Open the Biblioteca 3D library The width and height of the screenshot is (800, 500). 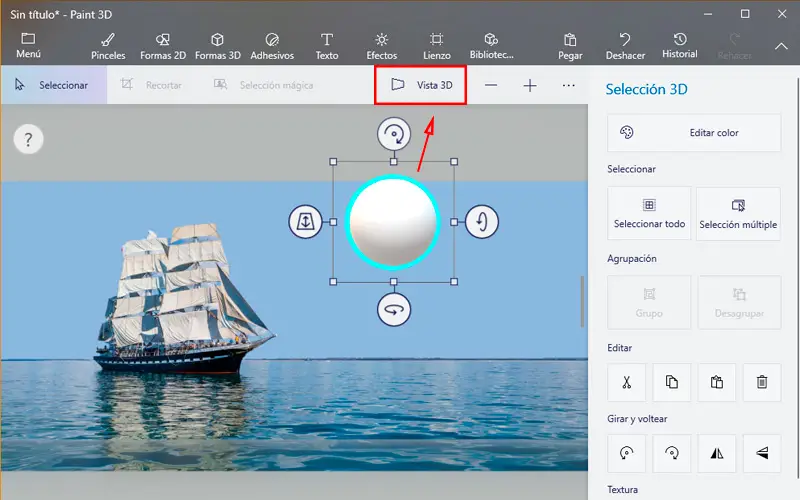(491, 46)
